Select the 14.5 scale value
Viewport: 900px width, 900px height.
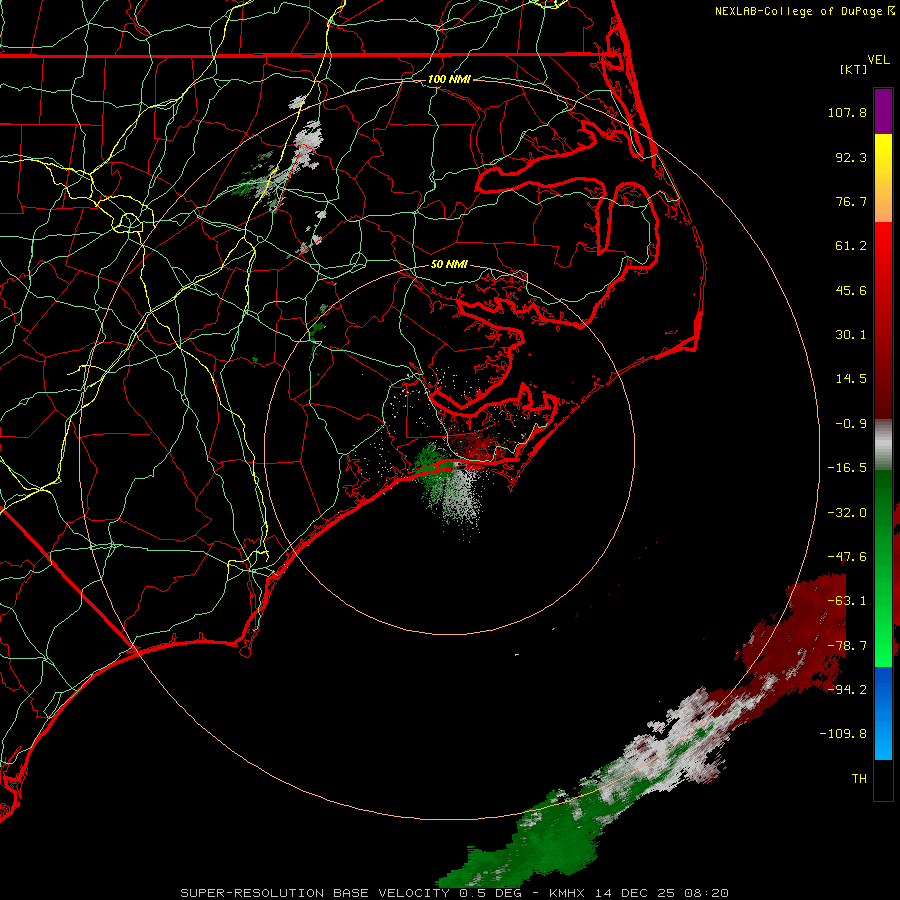tap(851, 379)
